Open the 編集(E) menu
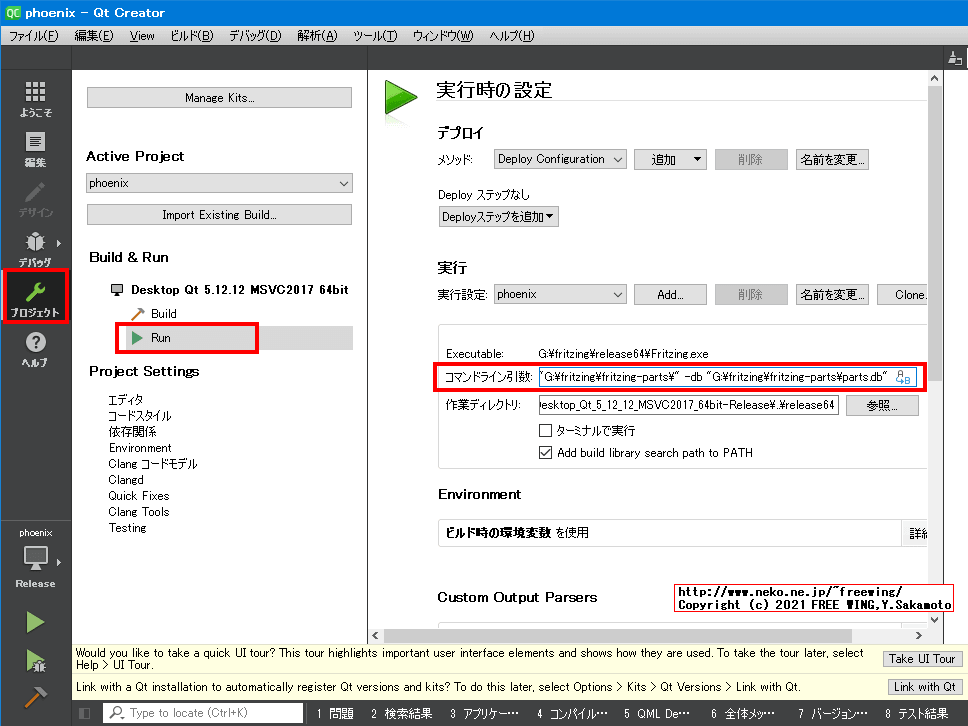Screen dimensions: 968x726 94,36
